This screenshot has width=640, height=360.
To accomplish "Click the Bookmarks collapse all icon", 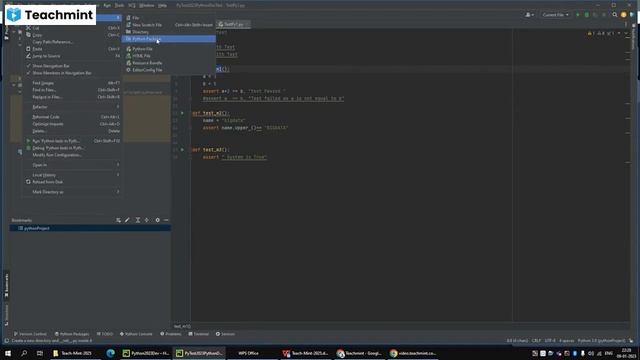I will [x=147, y=220].
